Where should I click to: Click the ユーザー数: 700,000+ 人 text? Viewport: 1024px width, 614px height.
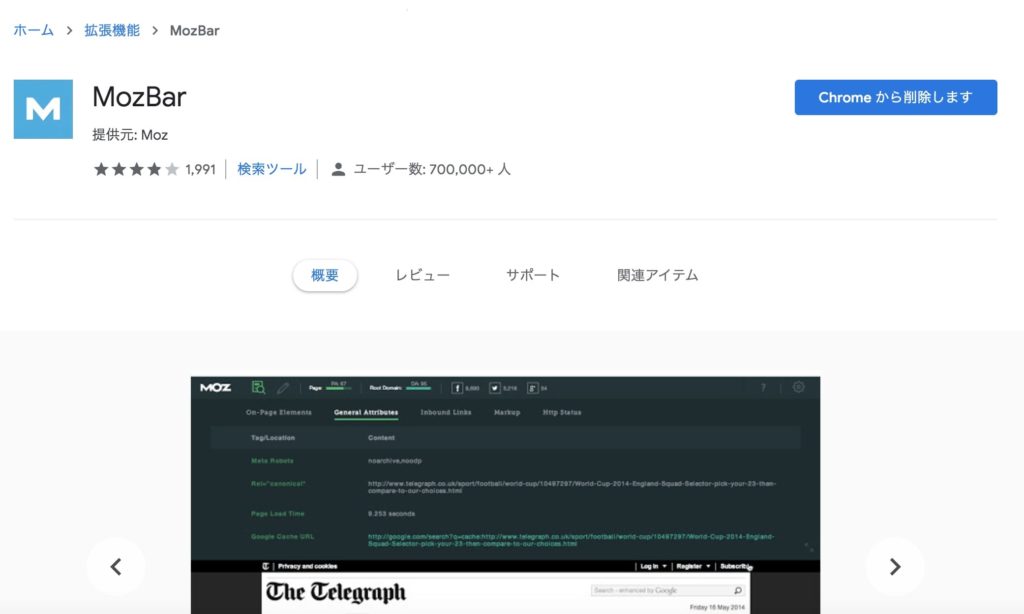pyautogui.click(x=432, y=170)
